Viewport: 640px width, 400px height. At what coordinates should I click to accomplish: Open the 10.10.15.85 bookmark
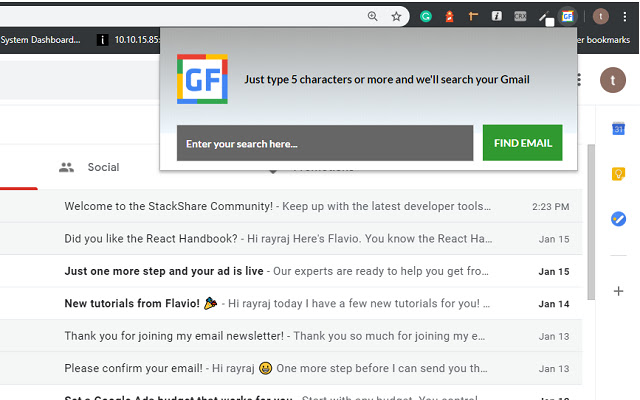tap(128, 40)
